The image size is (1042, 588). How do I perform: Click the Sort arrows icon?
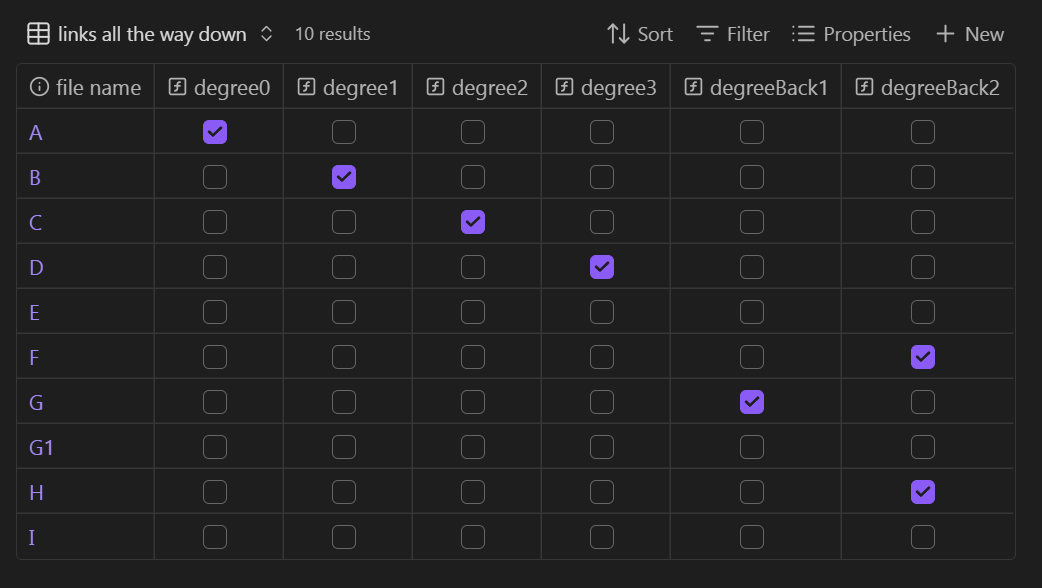tap(618, 34)
